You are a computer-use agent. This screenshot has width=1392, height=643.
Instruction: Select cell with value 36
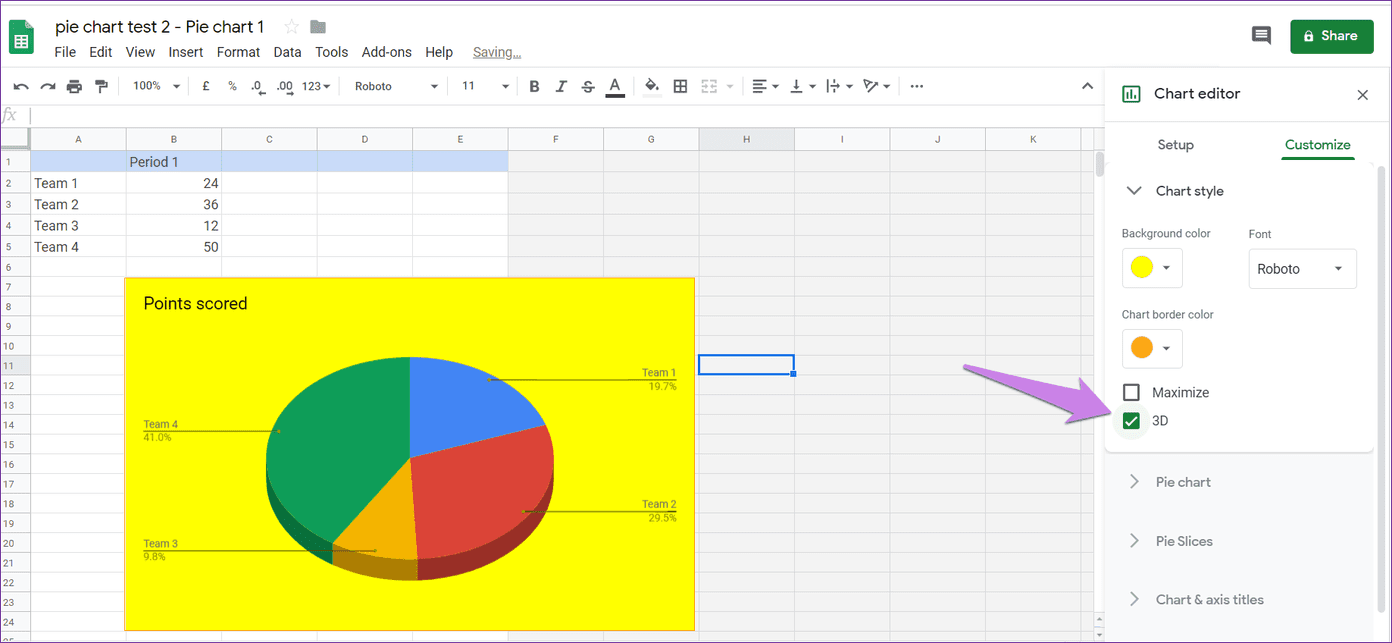click(174, 204)
